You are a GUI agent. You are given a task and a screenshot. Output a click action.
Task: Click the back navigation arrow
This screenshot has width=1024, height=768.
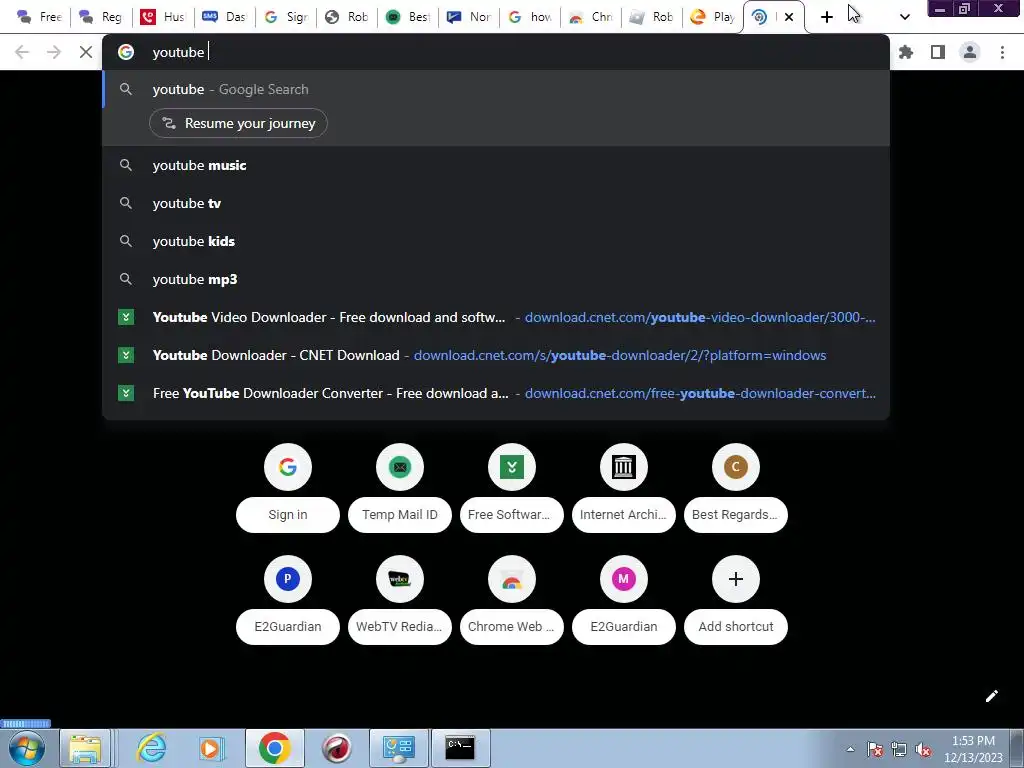click(22, 52)
